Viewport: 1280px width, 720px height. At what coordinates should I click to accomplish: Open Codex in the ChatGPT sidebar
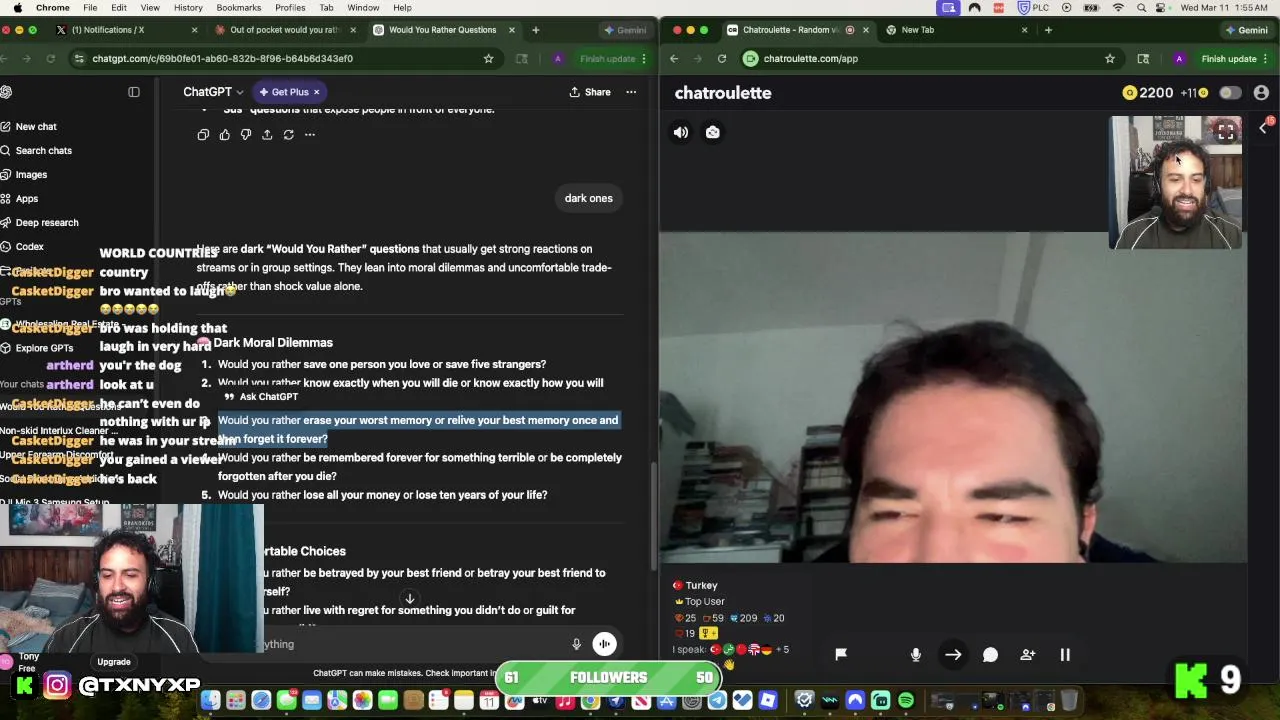pos(29,247)
